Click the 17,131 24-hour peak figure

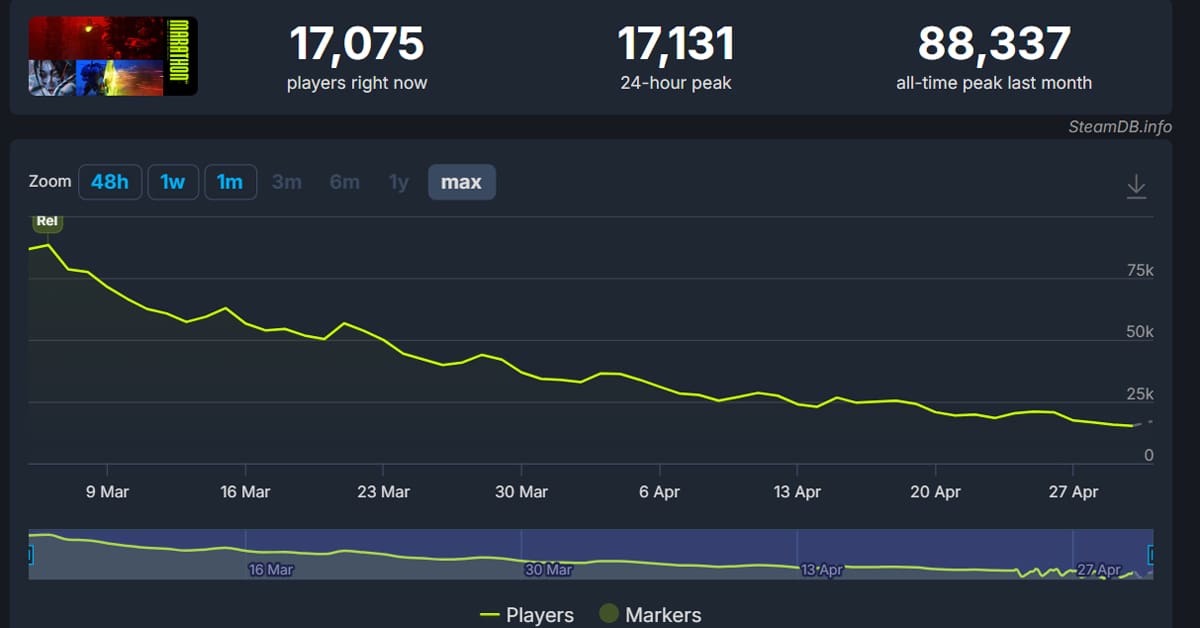pyautogui.click(x=676, y=44)
